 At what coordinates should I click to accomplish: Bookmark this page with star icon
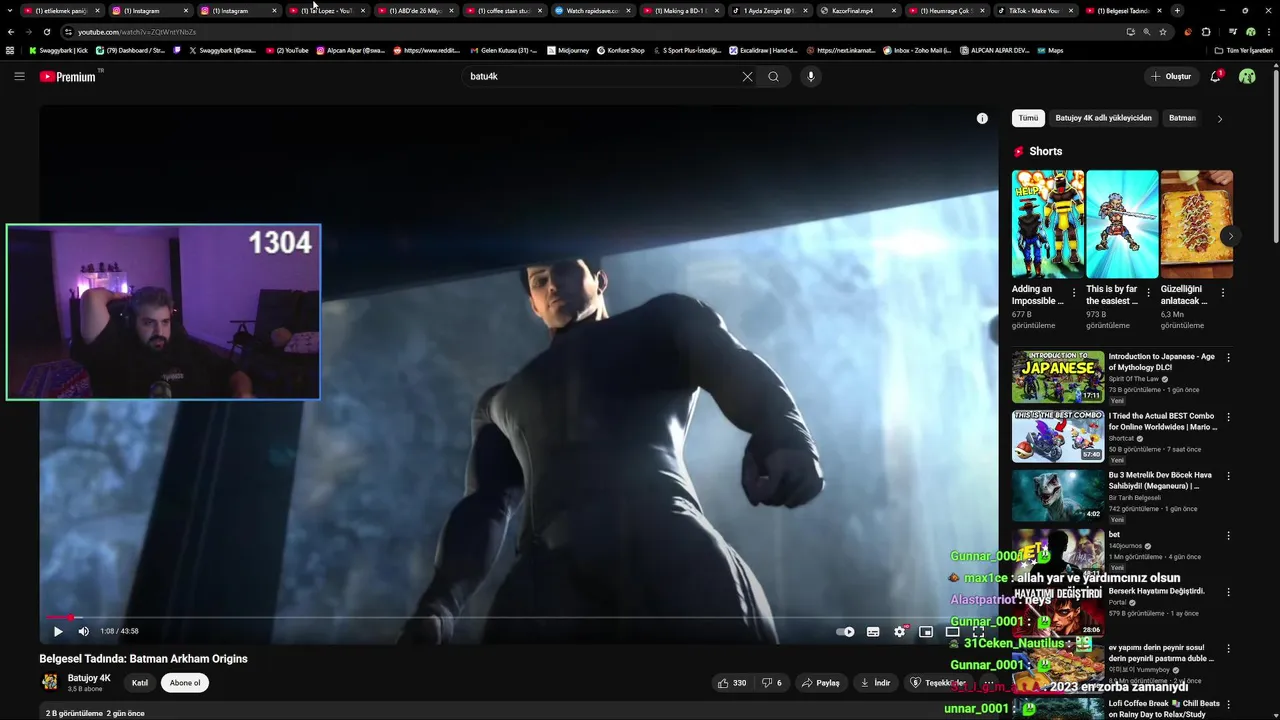click(1163, 32)
